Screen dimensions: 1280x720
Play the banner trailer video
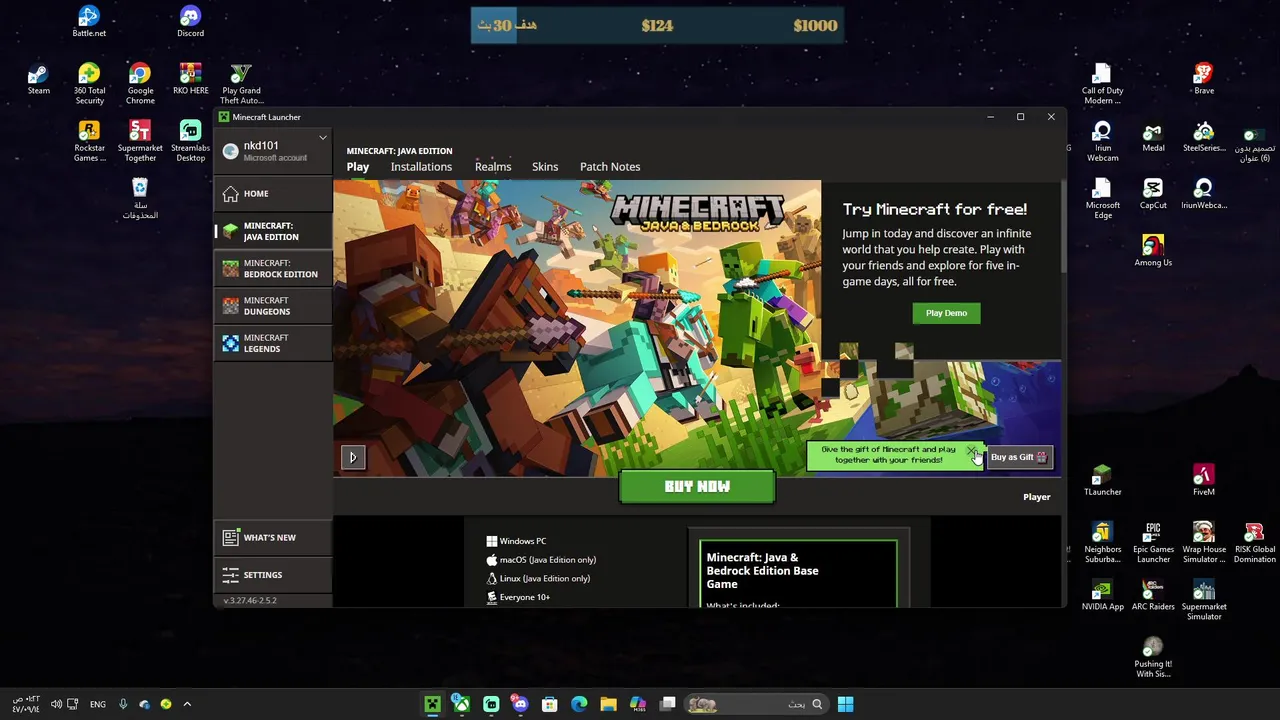pyautogui.click(x=353, y=457)
